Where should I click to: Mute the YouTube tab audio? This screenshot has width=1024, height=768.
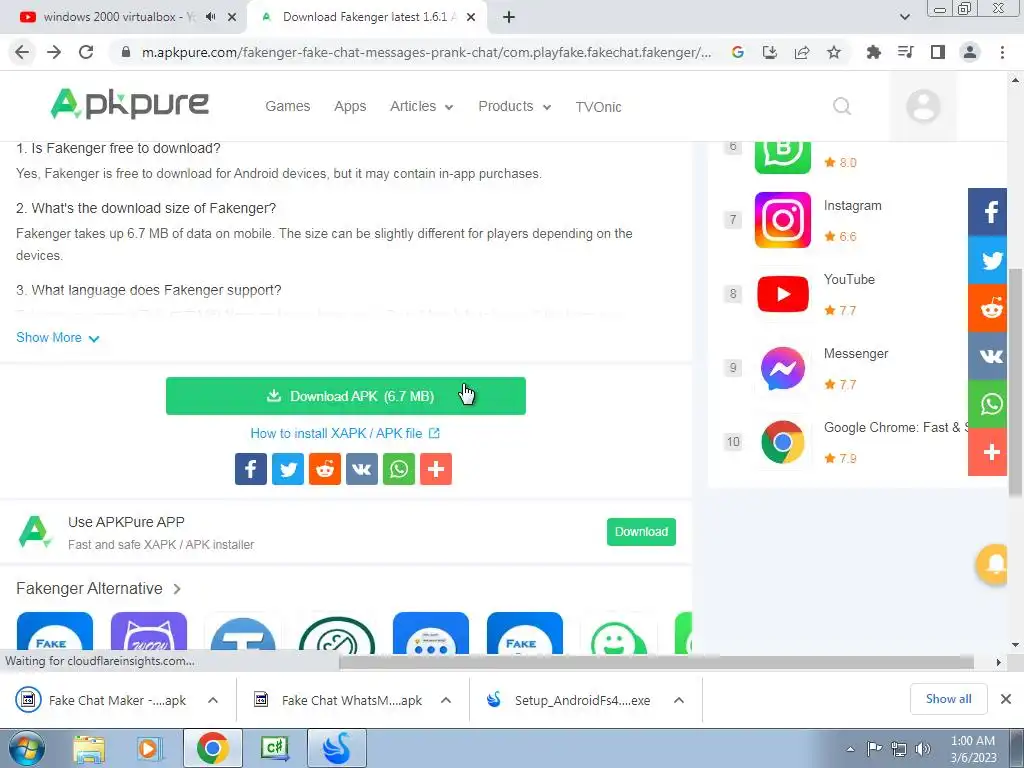click(x=210, y=17)
